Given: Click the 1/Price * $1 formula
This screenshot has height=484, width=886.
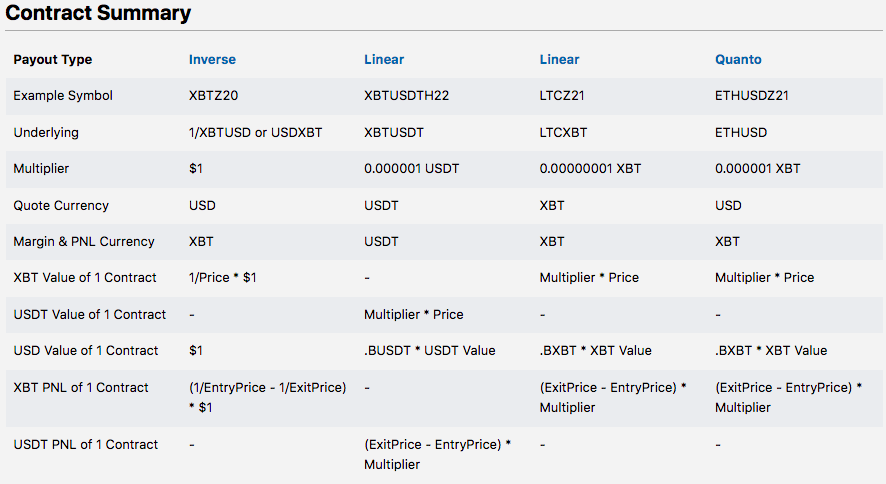Looking at the screenshot, I should coord(223,277).
